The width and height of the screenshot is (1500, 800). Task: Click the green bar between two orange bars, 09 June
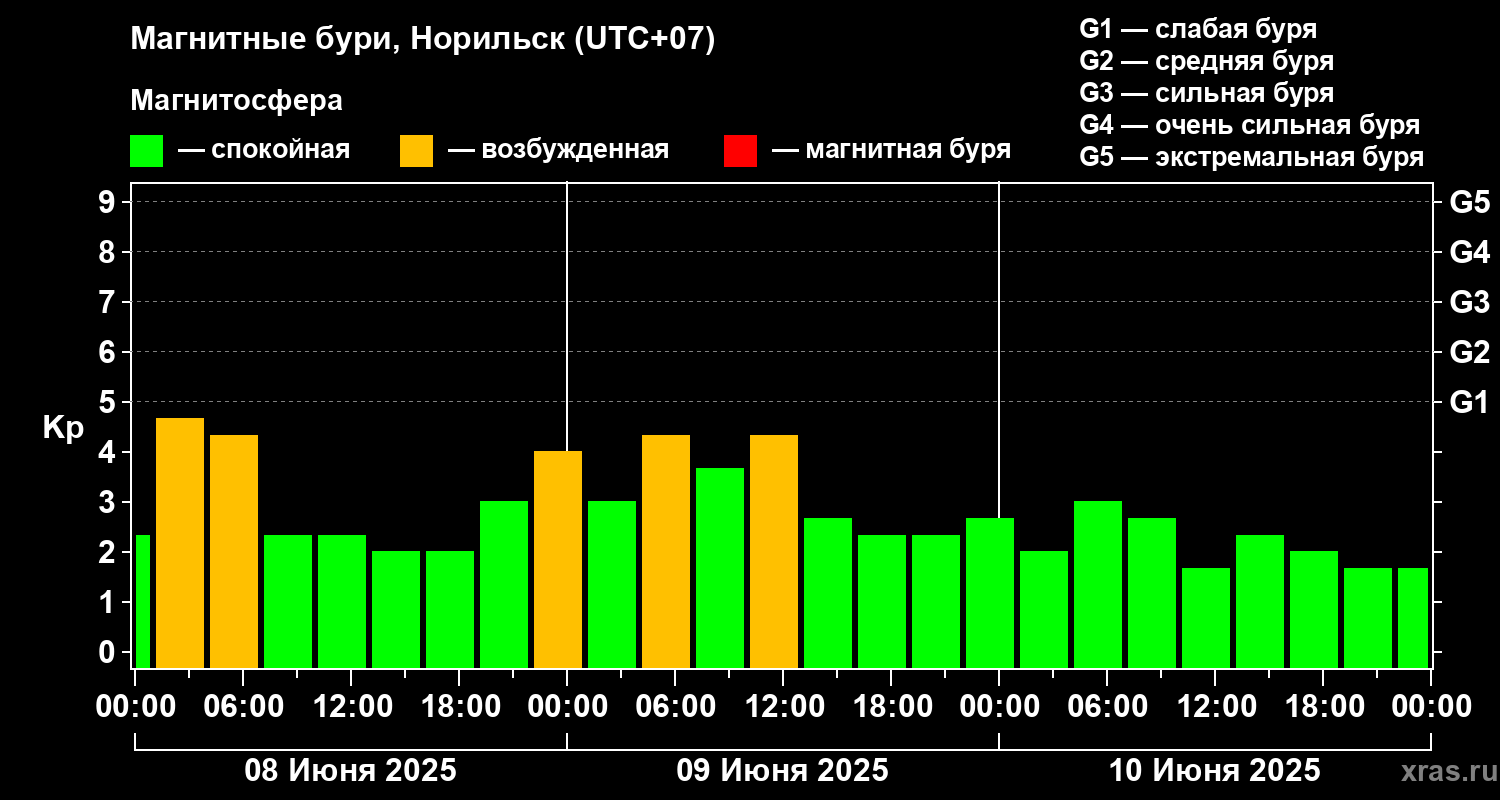(x=720, y=568)
